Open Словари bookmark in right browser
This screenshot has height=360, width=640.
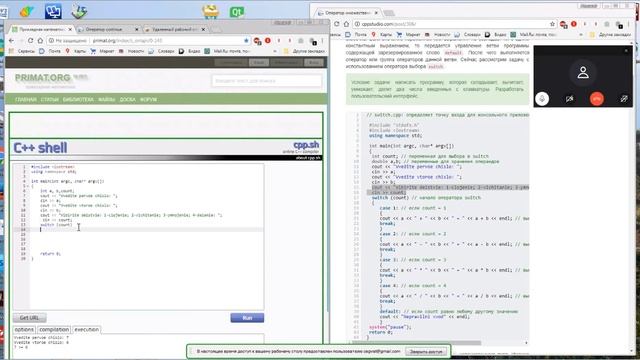point(468,35)
